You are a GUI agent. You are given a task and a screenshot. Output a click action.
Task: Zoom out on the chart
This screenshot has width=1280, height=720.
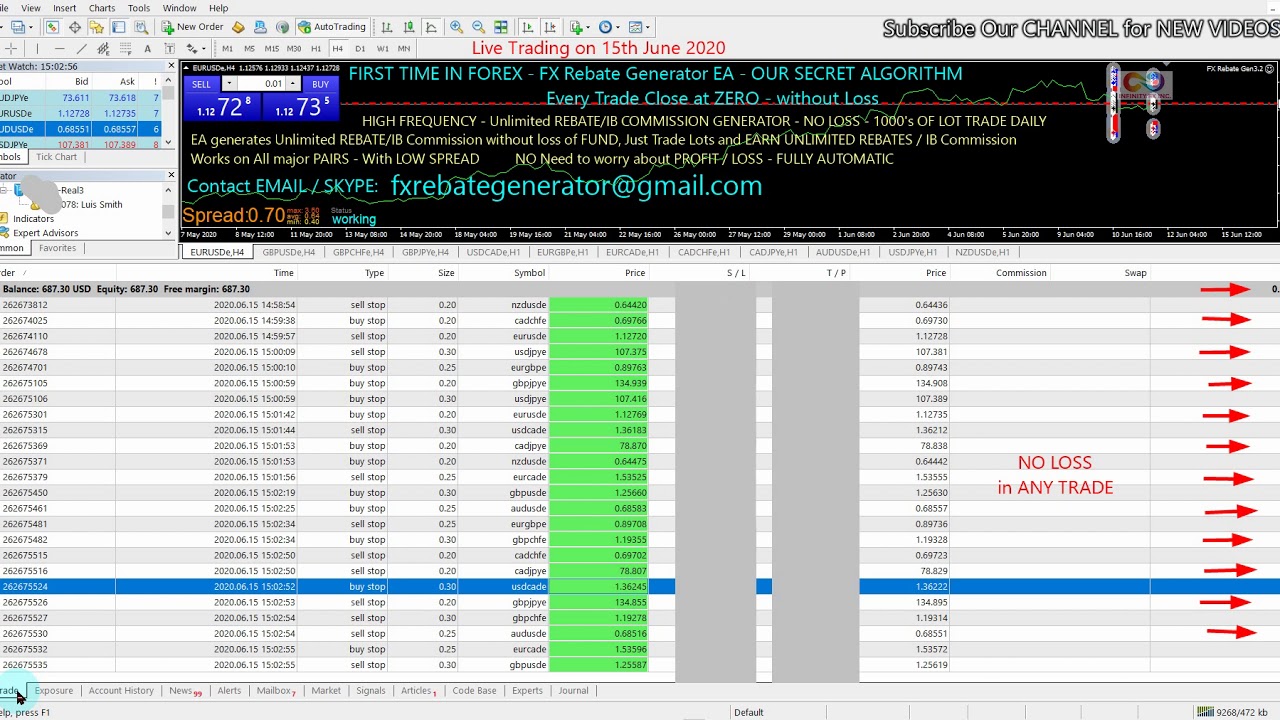tap(478, 27)
